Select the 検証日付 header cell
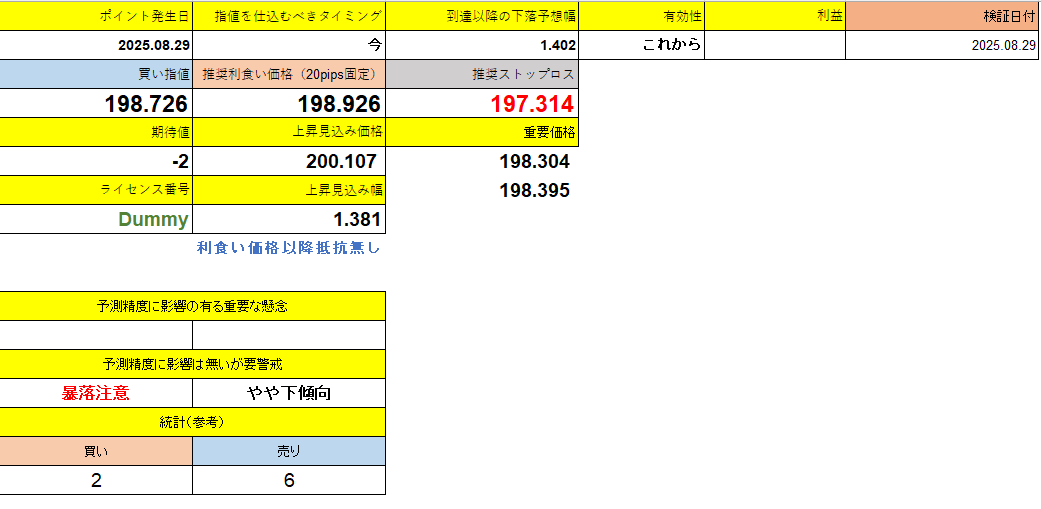 [942, 17]
